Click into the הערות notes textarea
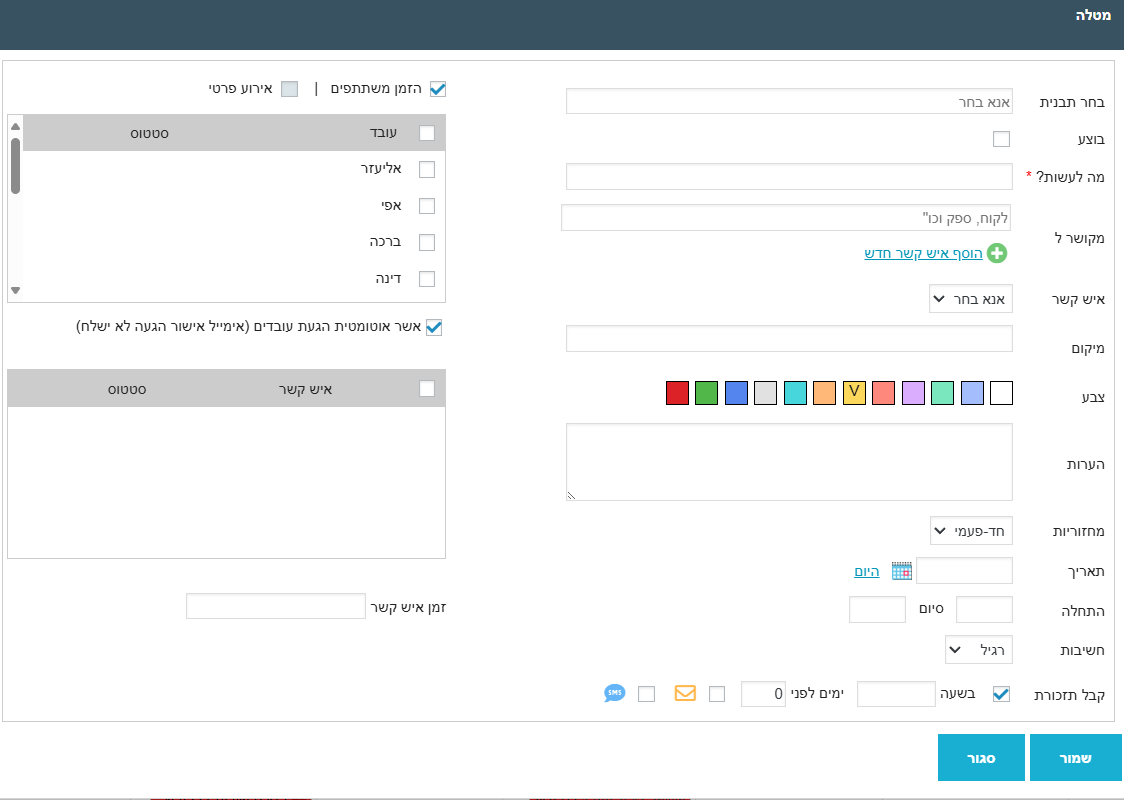This screenshot has height=800, width=1124. [789, 461]
